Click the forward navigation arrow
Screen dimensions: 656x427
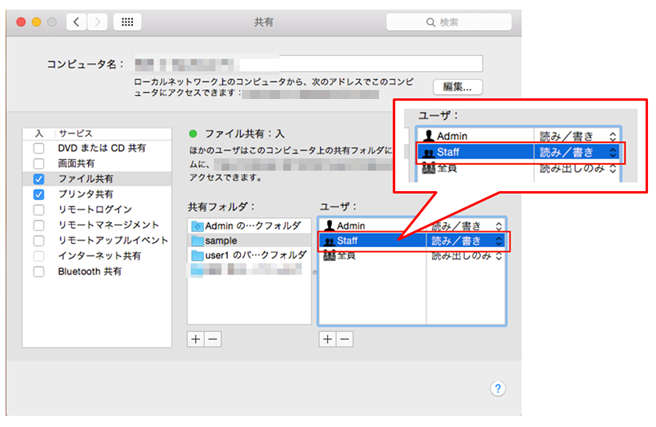(100, 21)
